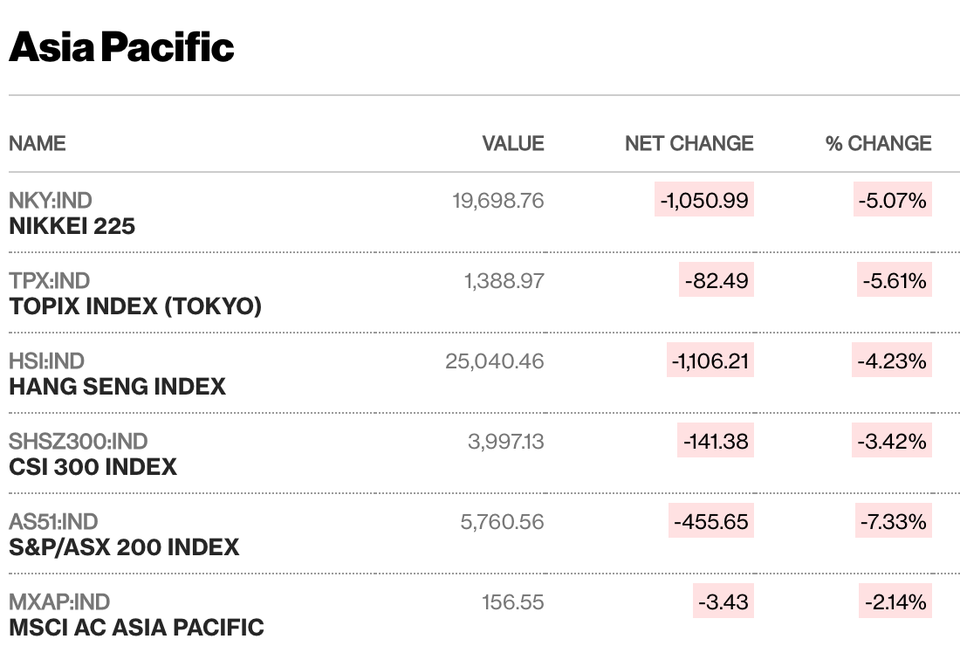Sort by % CHANGE column header
Screen dimensions: 960x646
pyautogui.click(x=878, y=143)
